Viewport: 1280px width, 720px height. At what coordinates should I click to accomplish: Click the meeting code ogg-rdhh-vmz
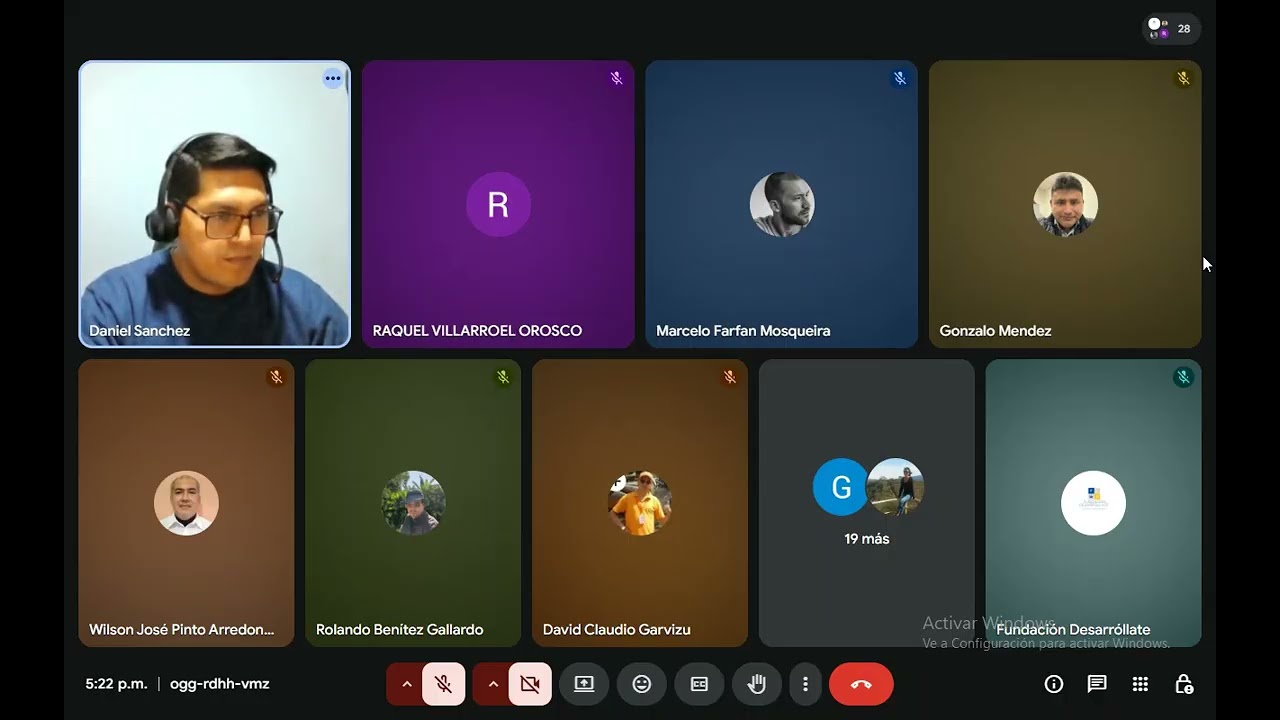click(220, 684)
